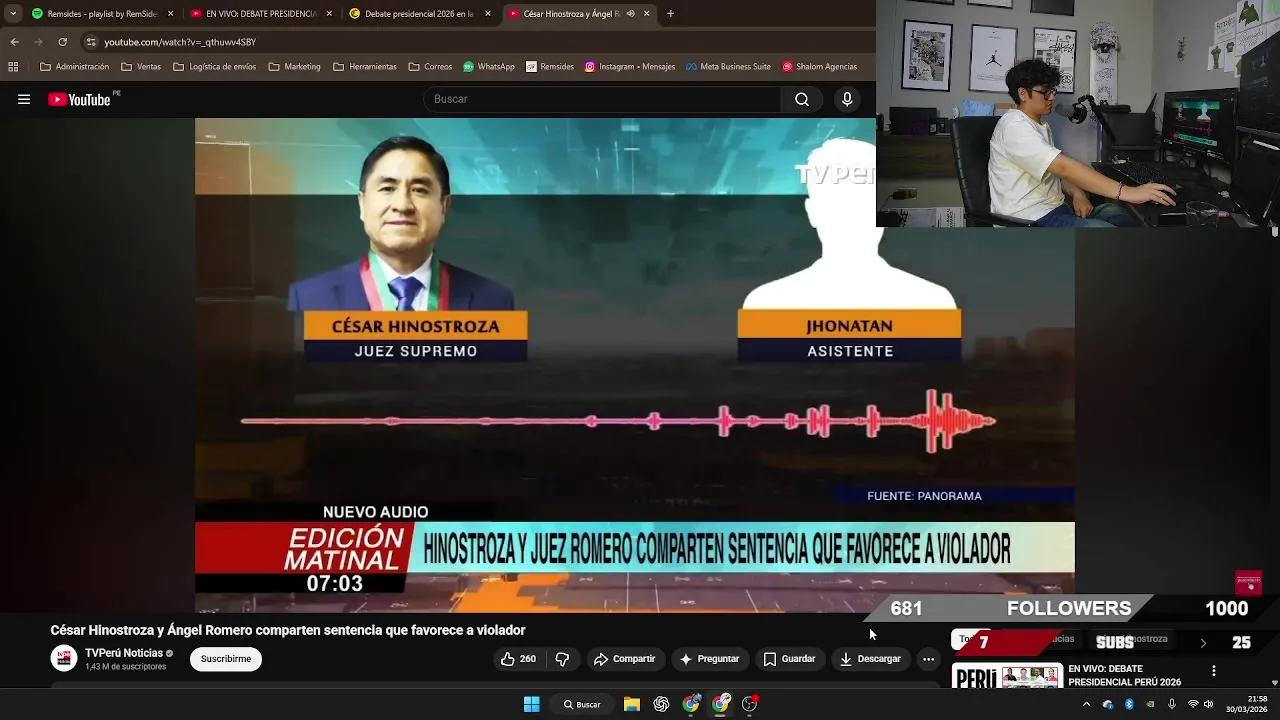The width and height of the screenshot is (1280, 720).
Task: Open the first Chrome profile icon in taskbar
Action: click(691, 704)
